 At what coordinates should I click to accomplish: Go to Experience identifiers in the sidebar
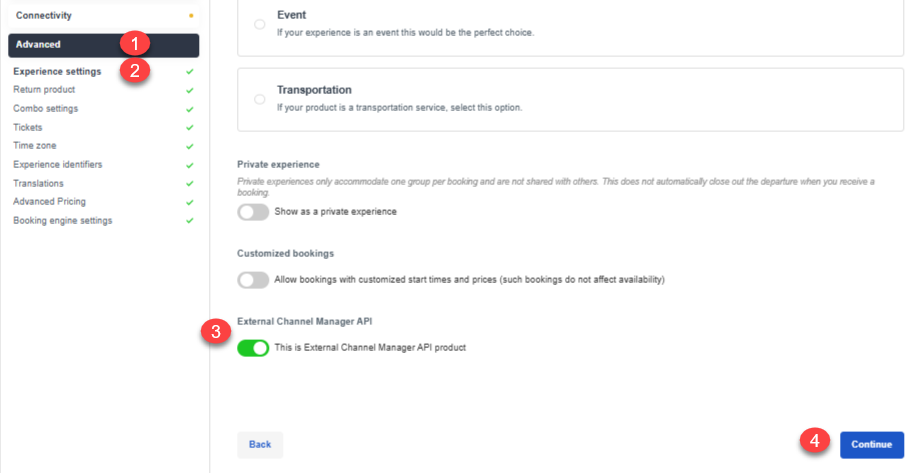[x=58, y=164]
